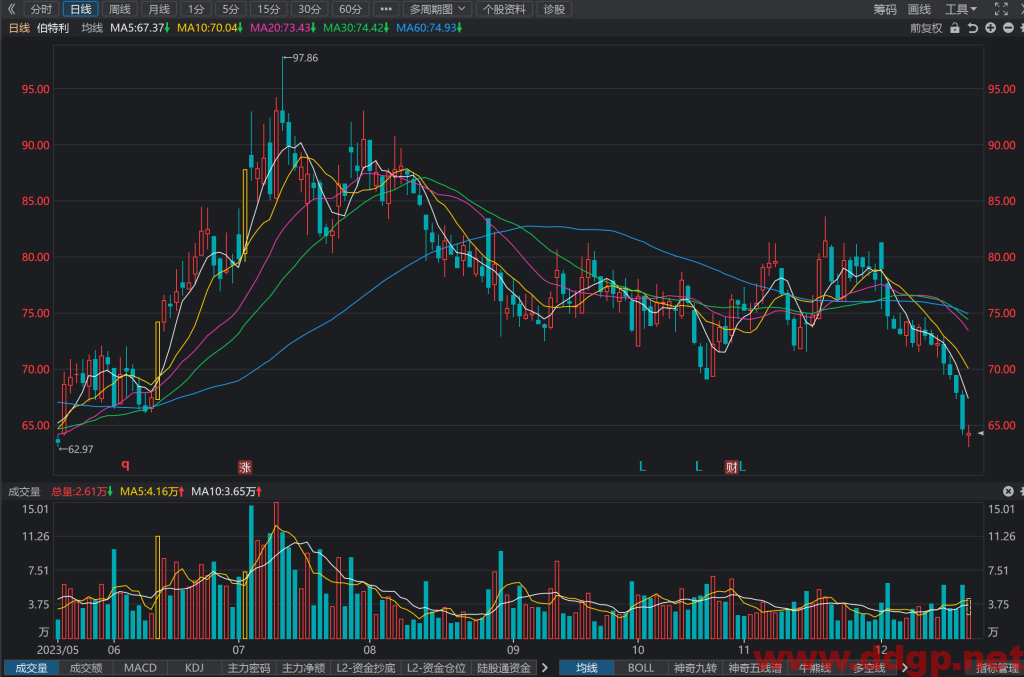The width and height of the screenshot is (1024, 677).
Task: Close the 成交量 volume panel
Action: (x=1008, y=491)
